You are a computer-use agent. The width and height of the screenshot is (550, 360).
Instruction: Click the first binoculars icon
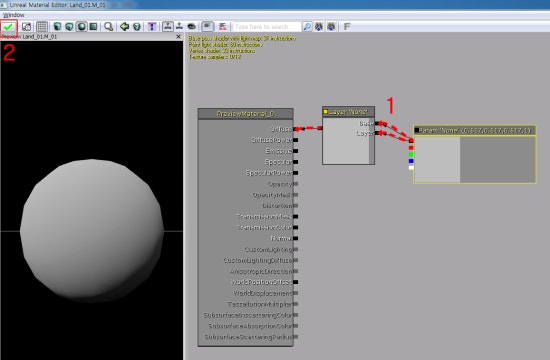pyautogui.click(x=319, y=27)
